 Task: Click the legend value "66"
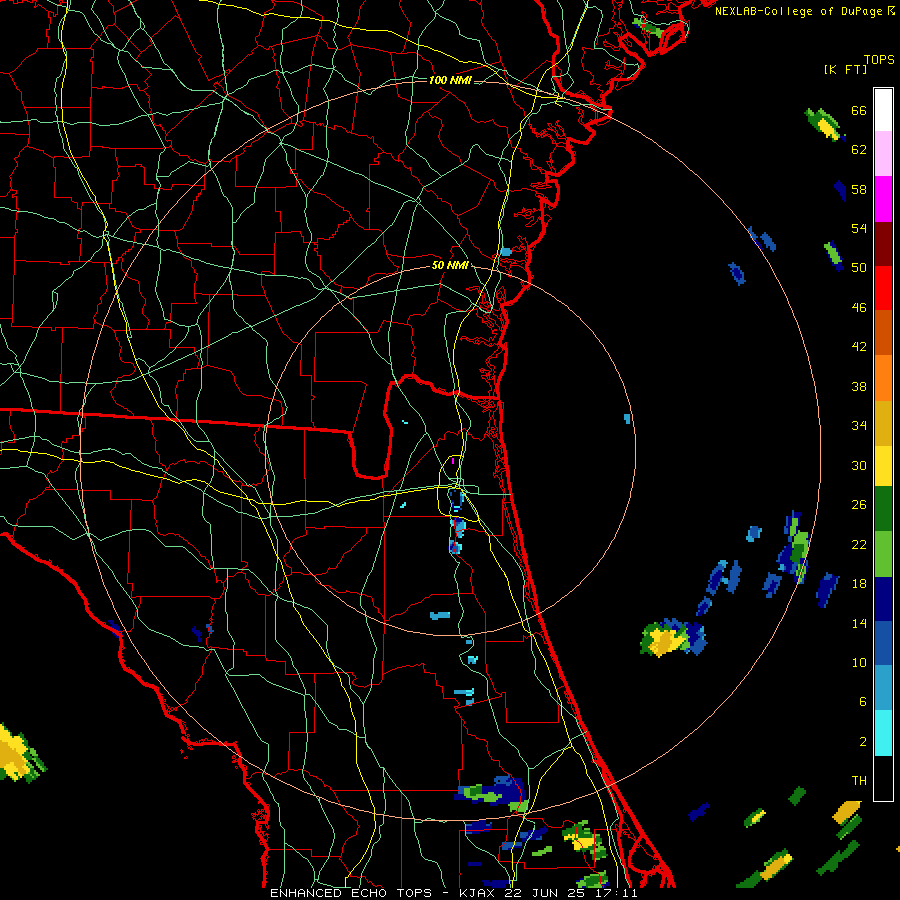[859, 110]
